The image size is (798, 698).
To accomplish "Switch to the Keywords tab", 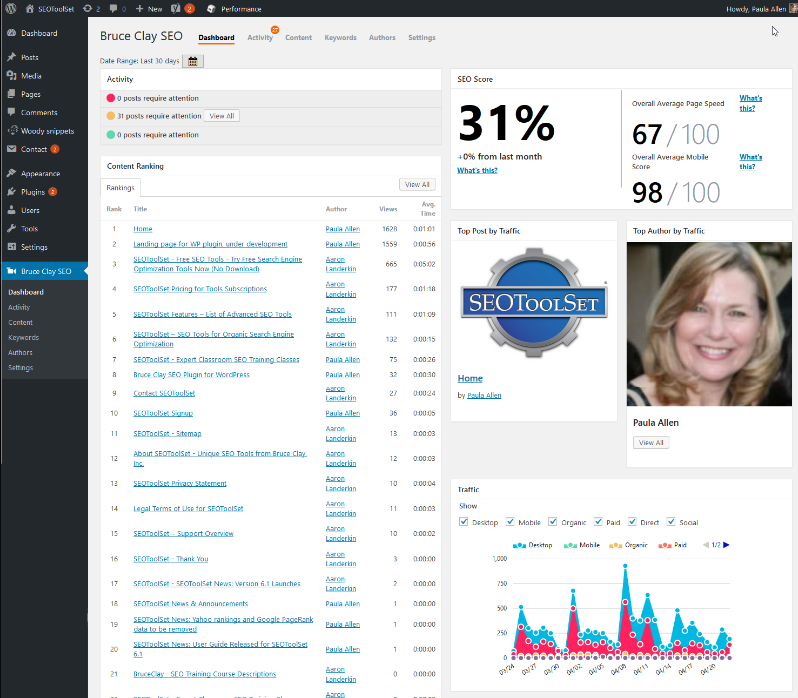I will pos(340,38).
